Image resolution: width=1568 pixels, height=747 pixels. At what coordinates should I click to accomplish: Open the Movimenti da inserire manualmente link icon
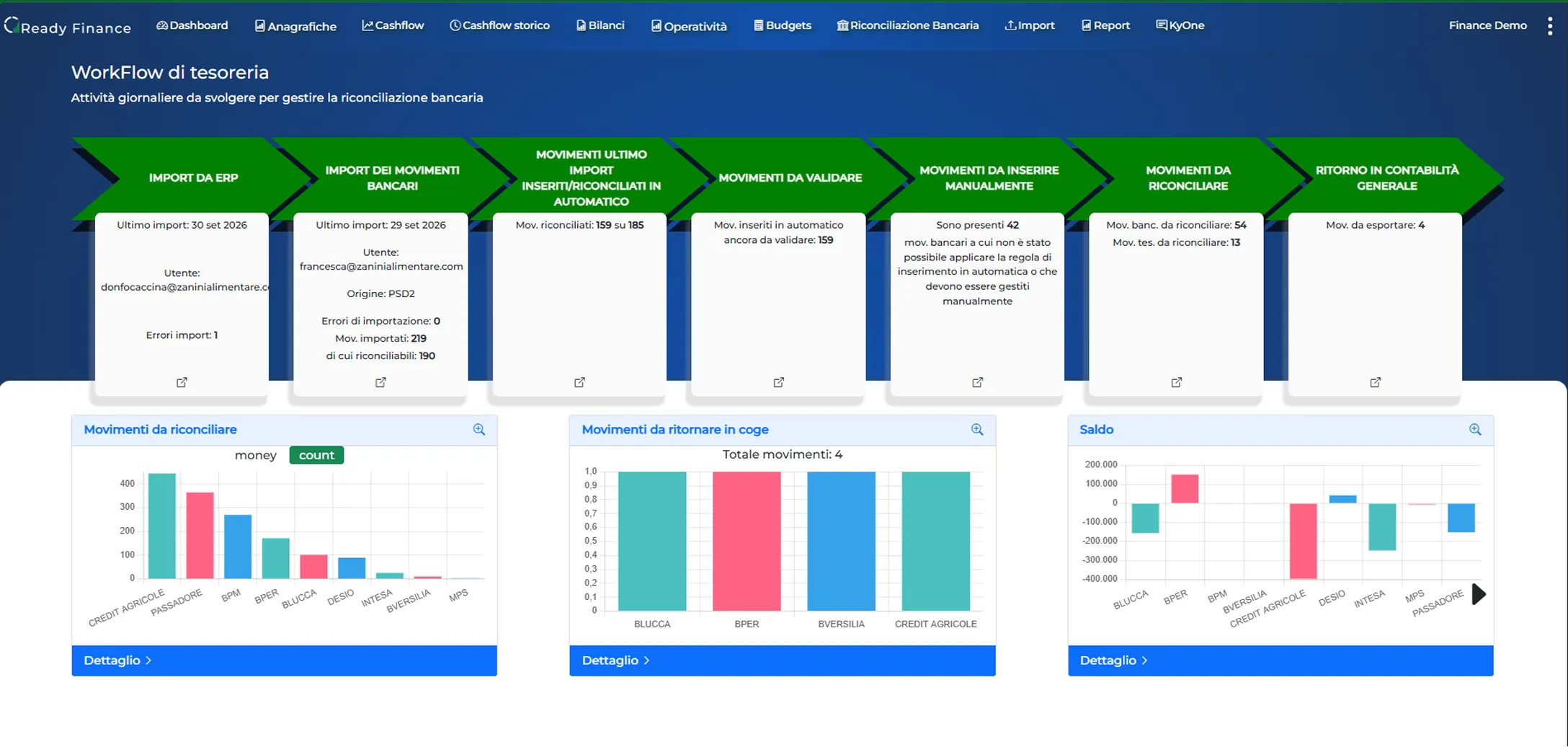click(x=977, y=382)
